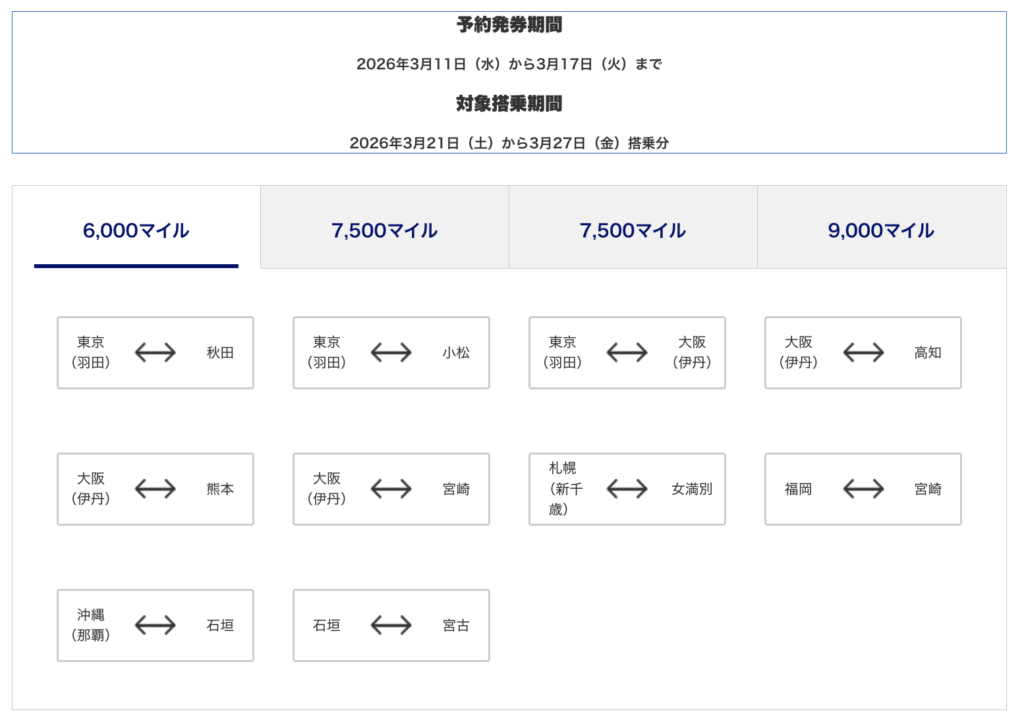Open the 東京(羽田)–大阪(伊丹) route card
1024x722 pixels.
[627, 353]
